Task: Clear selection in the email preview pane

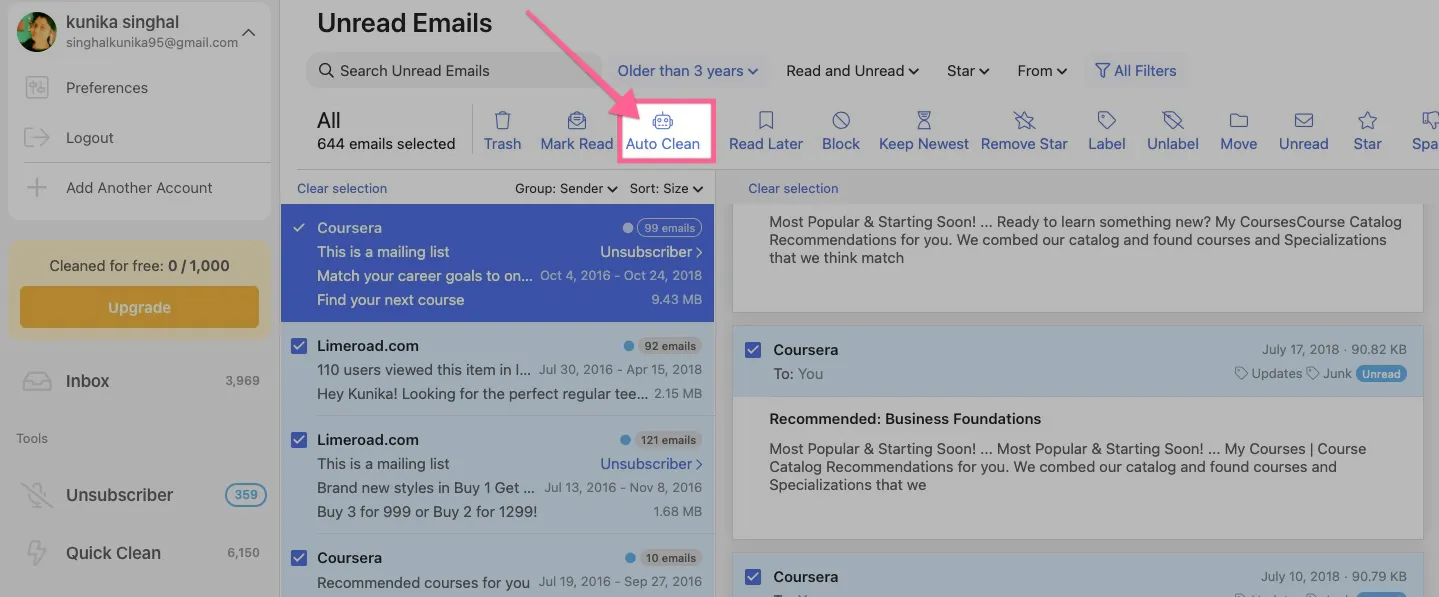Action: (793, 188)
